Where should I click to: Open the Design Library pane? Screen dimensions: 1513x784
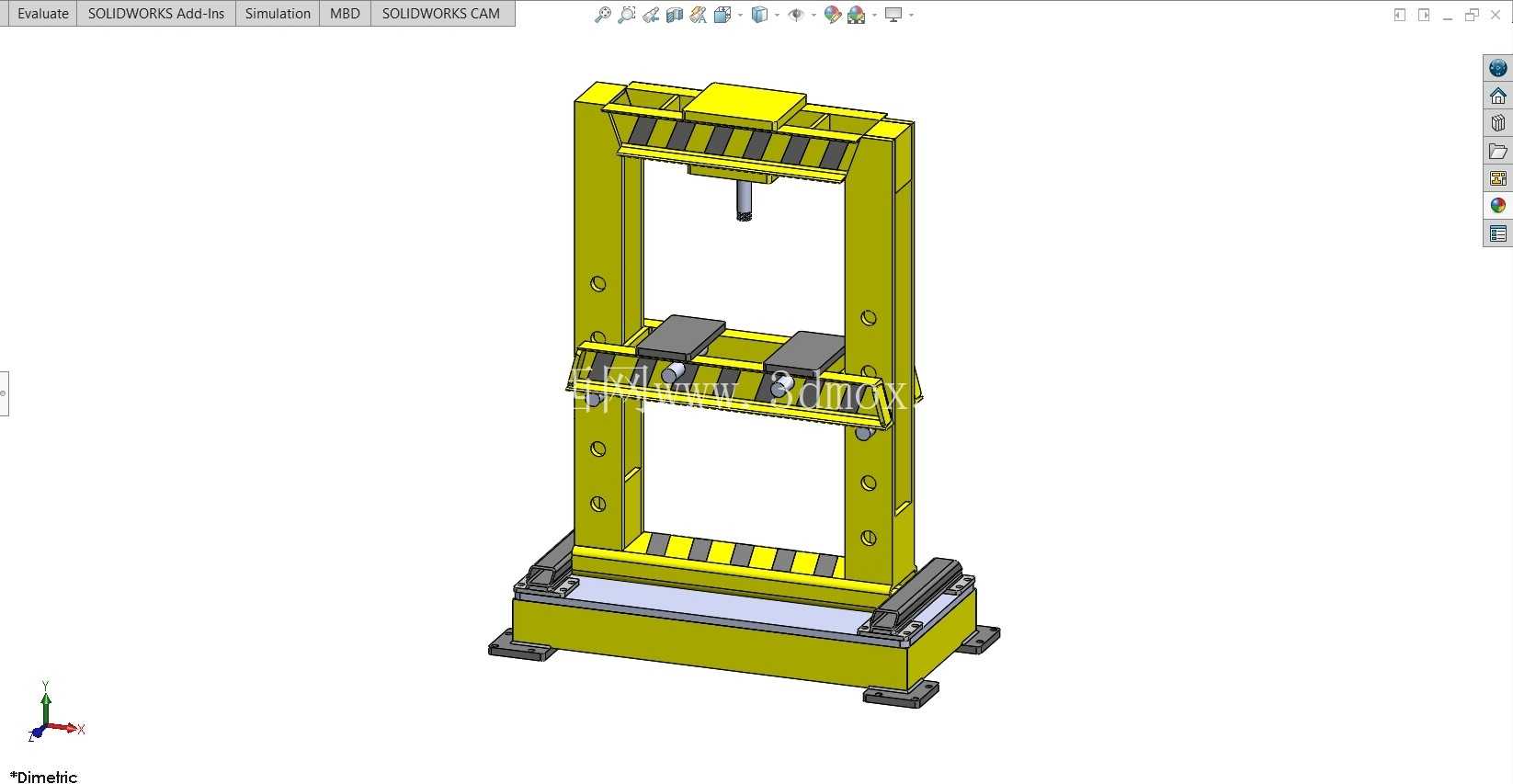1498,123
